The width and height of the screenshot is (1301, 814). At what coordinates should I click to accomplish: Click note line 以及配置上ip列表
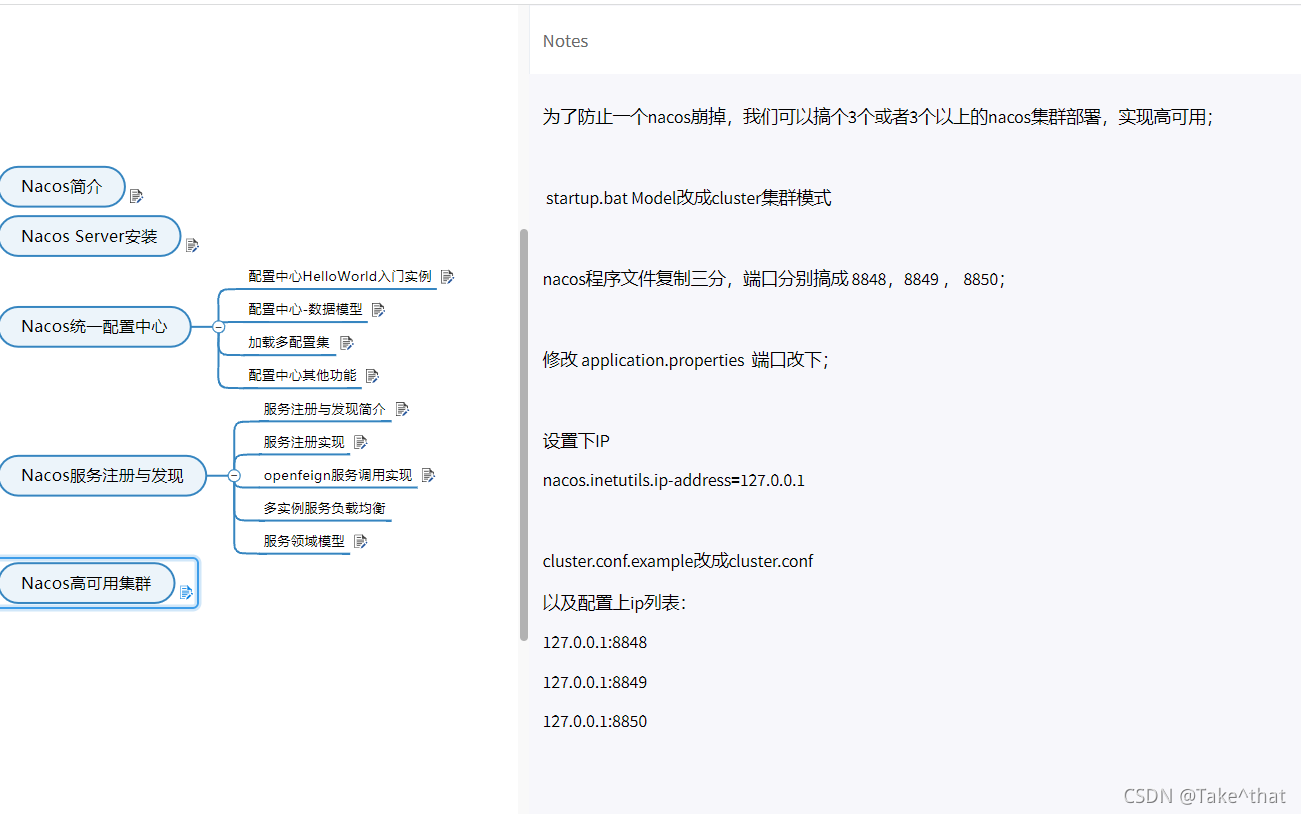coord(614,603)
